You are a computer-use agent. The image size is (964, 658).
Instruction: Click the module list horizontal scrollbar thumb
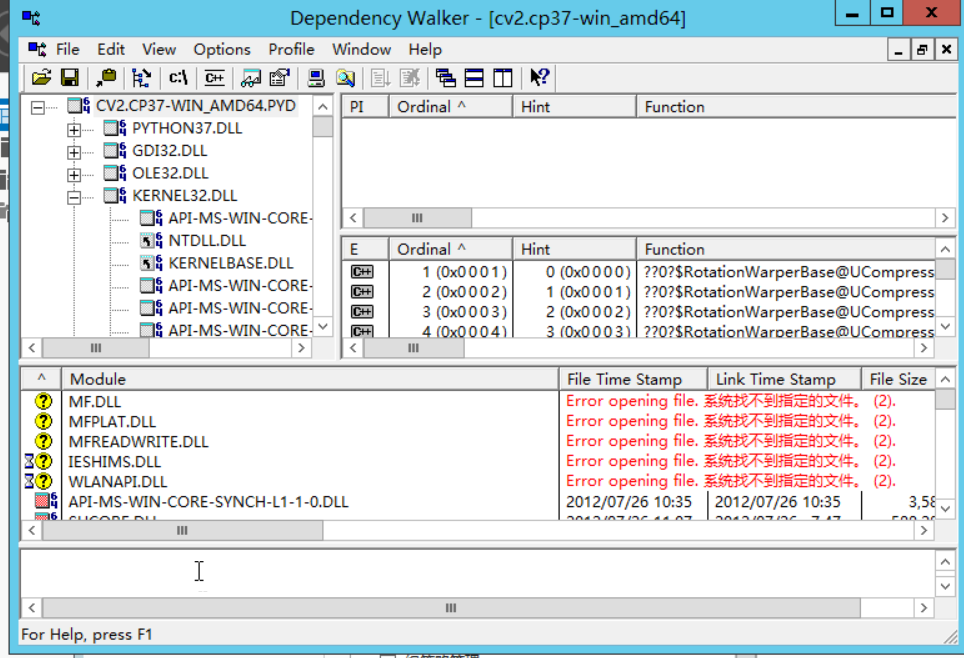tap(182, 530)
